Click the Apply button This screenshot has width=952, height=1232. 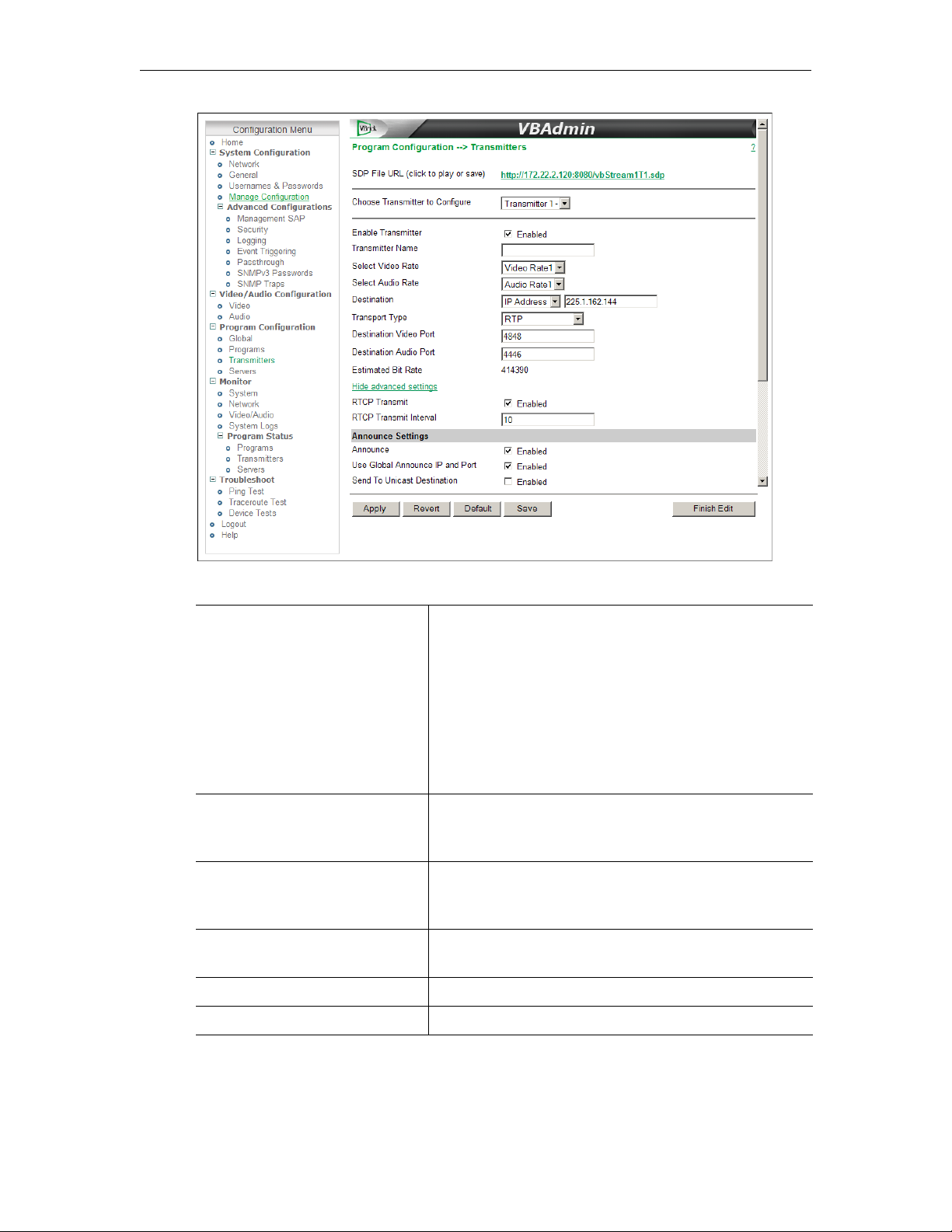375,509
